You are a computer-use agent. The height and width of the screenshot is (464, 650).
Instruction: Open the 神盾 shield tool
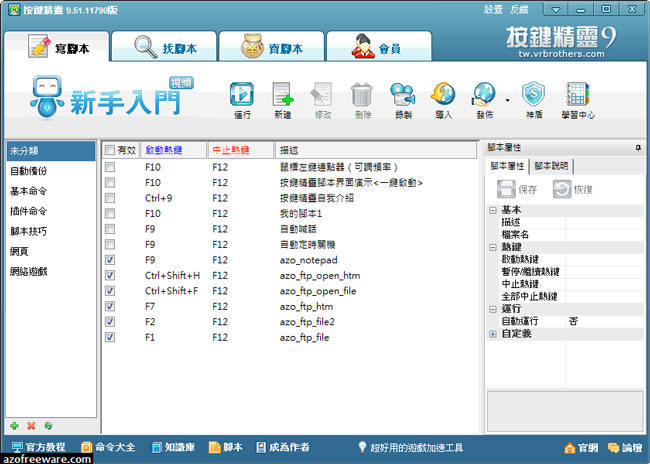pyautogui.click(x=534, y=98)
